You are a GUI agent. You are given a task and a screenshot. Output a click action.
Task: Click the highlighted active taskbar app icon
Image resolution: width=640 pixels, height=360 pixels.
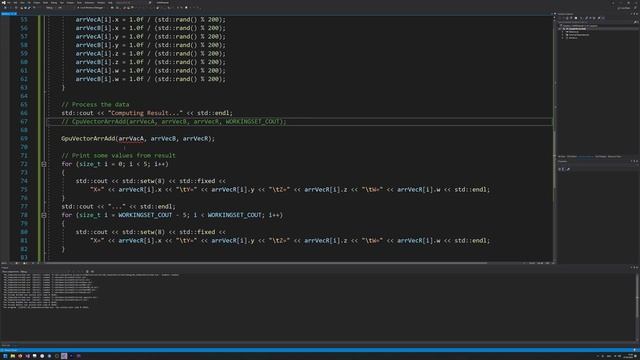[64, 356]
